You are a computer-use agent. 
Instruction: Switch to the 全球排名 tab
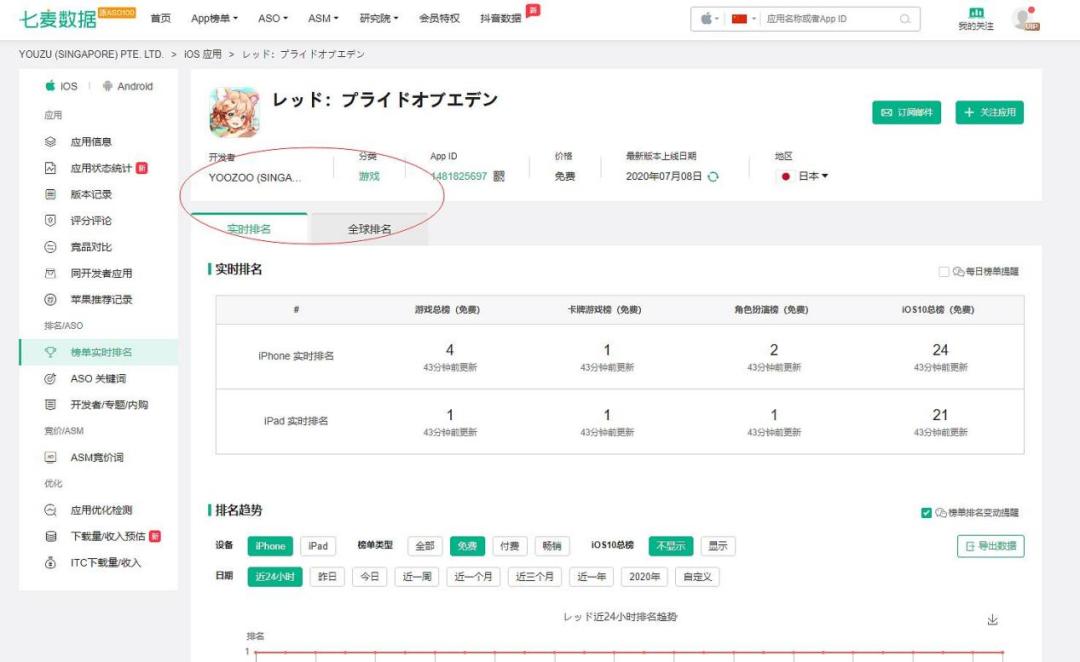[369, 229]
